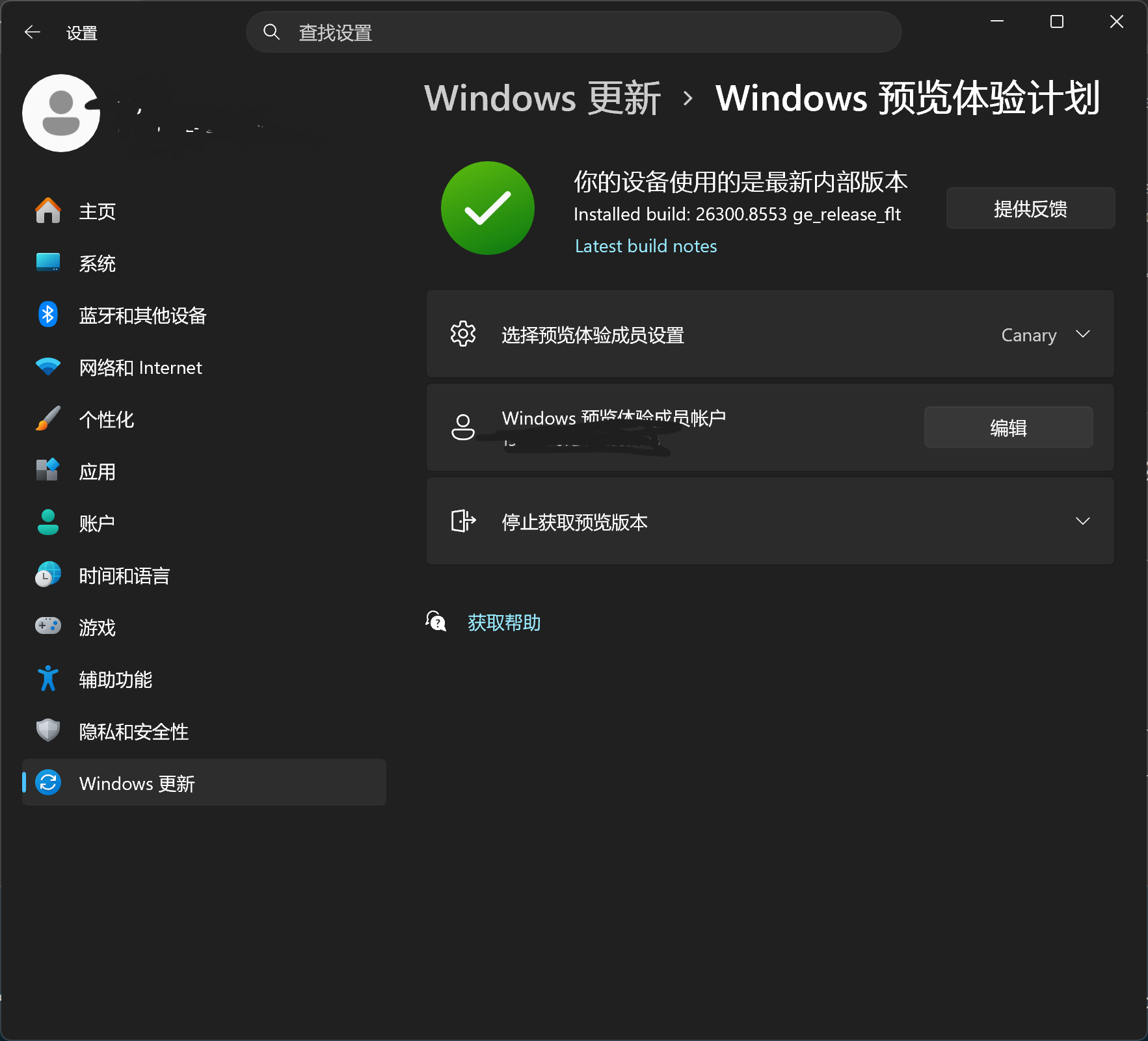Click the Insider account person icon
Viewport: 1148px width, 1041px height.
tap(463, 427)
